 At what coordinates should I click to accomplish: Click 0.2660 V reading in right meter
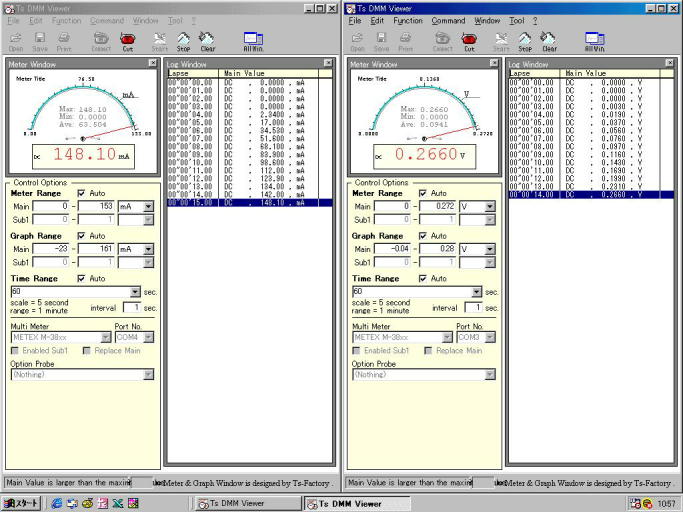coord(425,156)
